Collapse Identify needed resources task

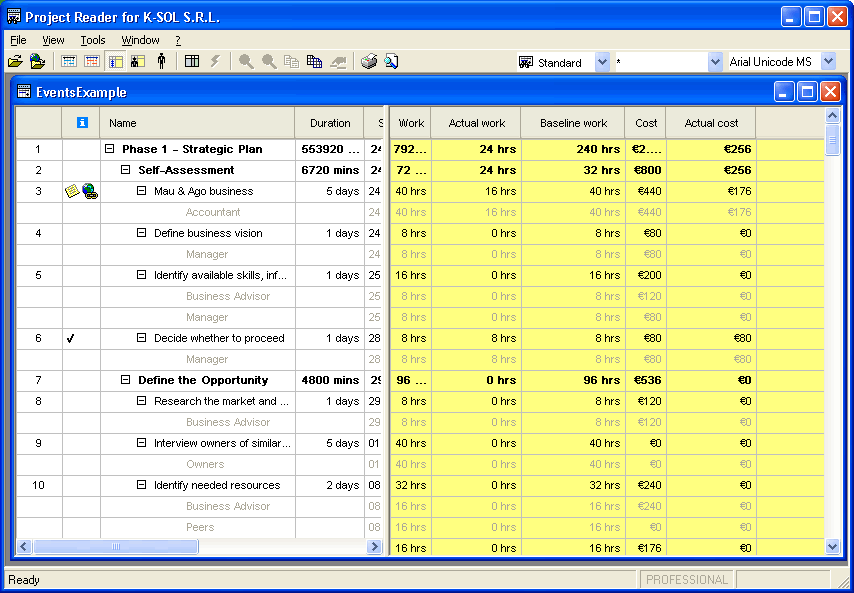point(142,485)
